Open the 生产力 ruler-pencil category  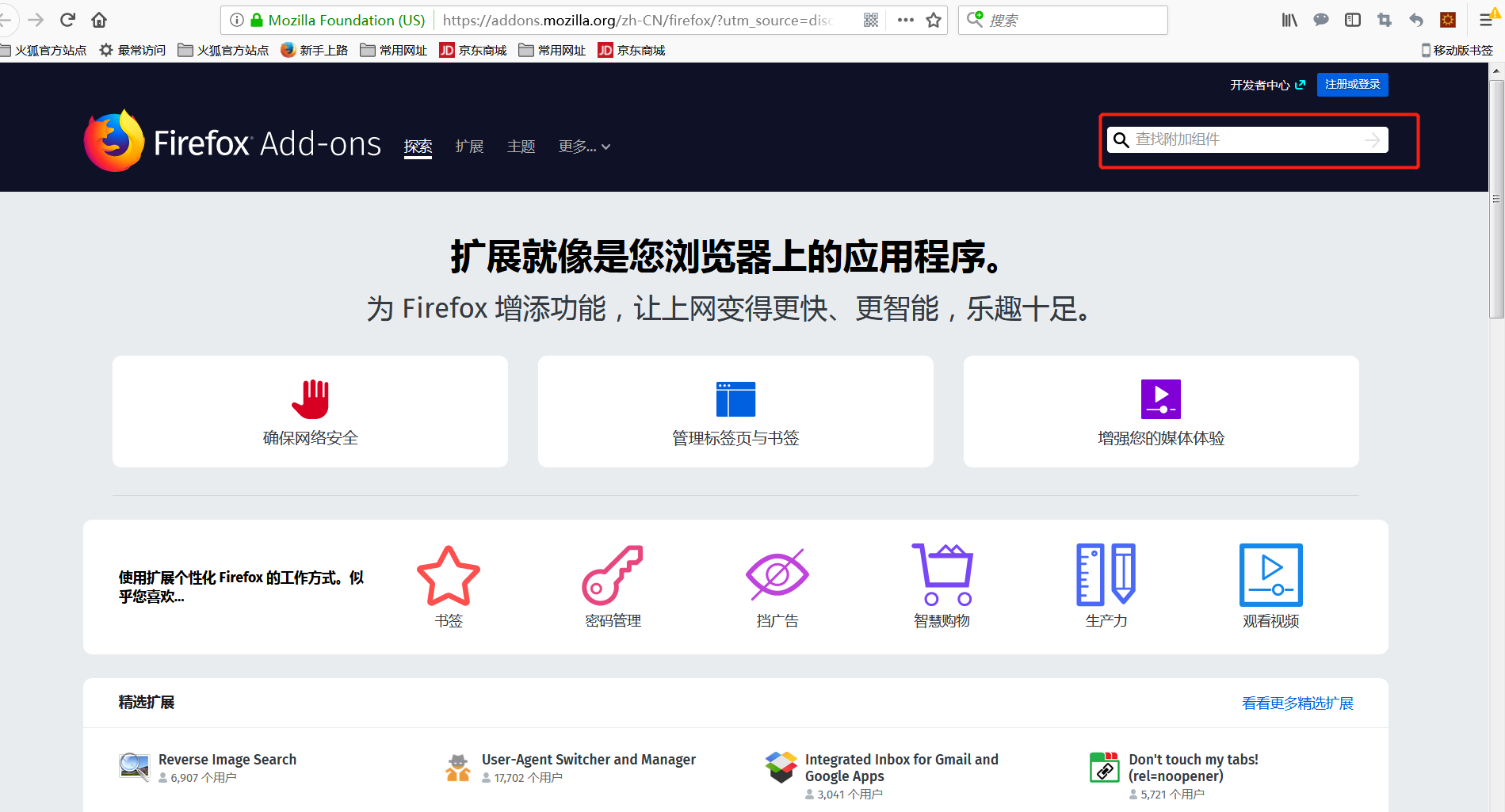coord(1106,587)
